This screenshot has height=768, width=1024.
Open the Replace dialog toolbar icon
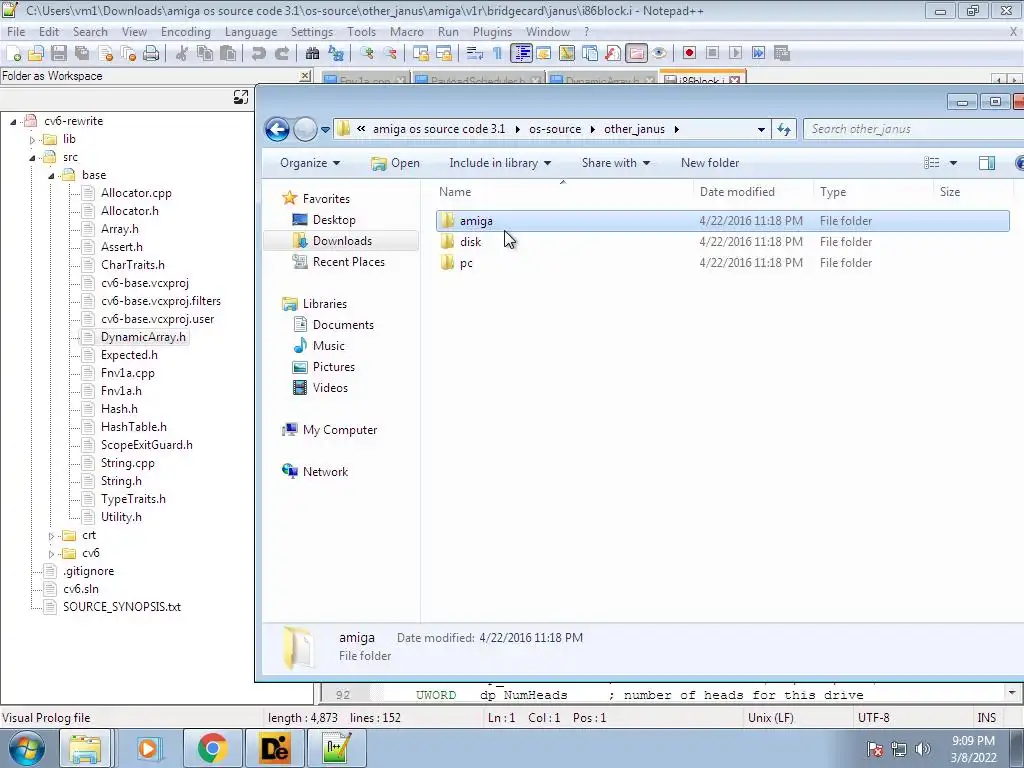click(336, 54)
